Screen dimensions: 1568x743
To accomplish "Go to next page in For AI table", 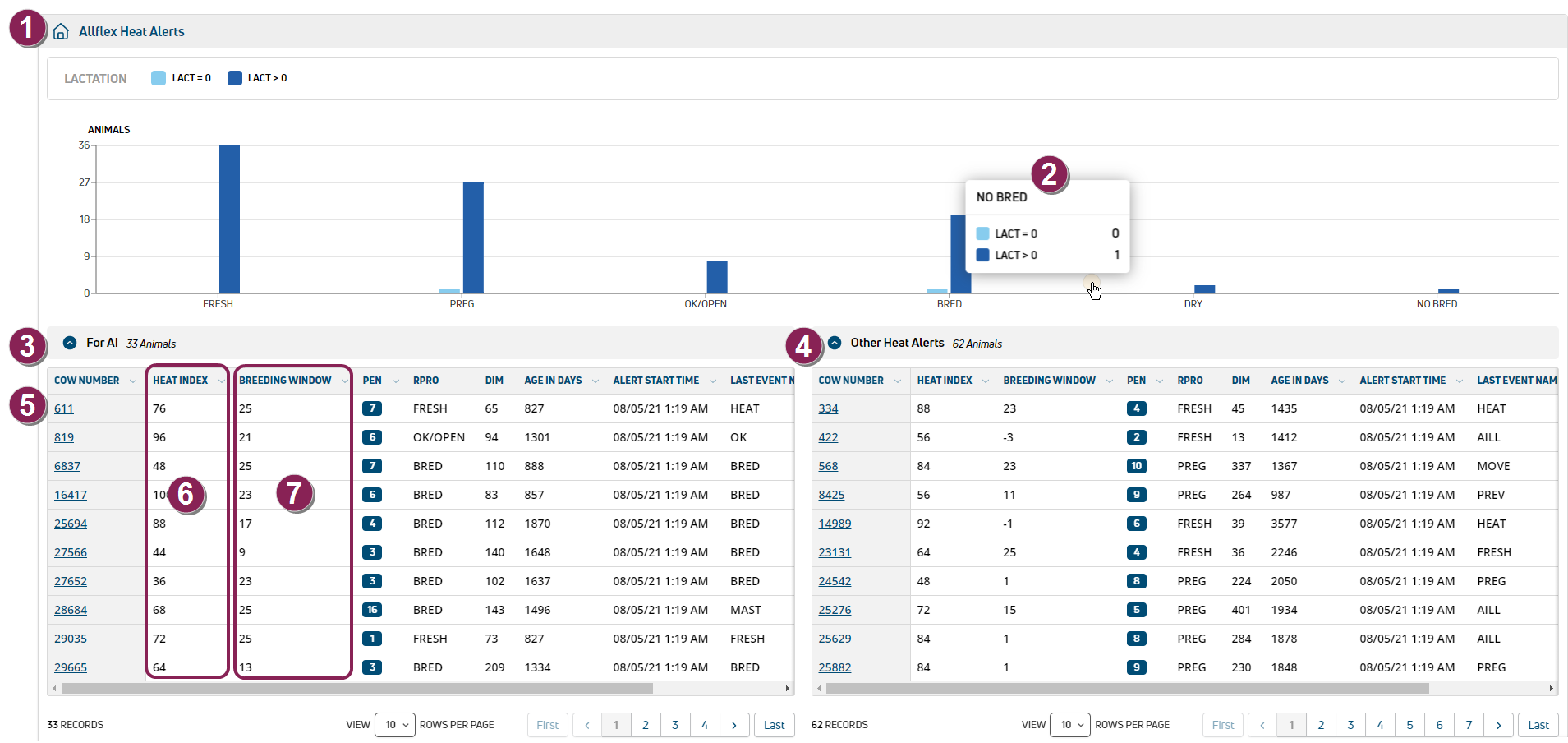I will (x=734, y=725).
